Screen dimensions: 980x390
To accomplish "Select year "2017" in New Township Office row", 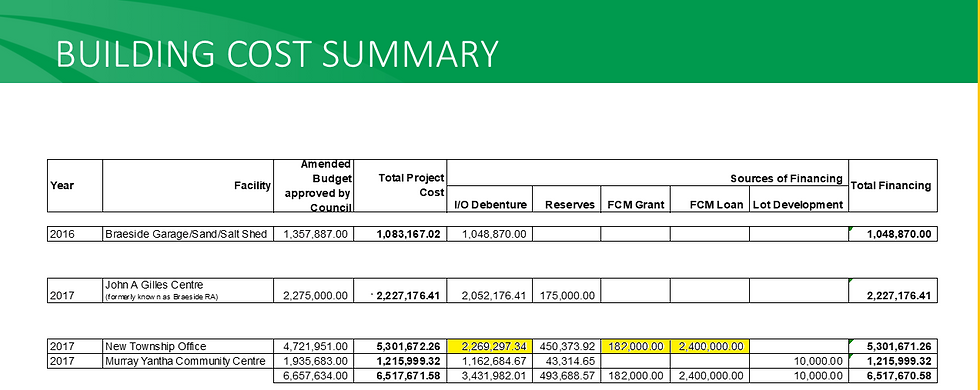I will tap(62, 346).
